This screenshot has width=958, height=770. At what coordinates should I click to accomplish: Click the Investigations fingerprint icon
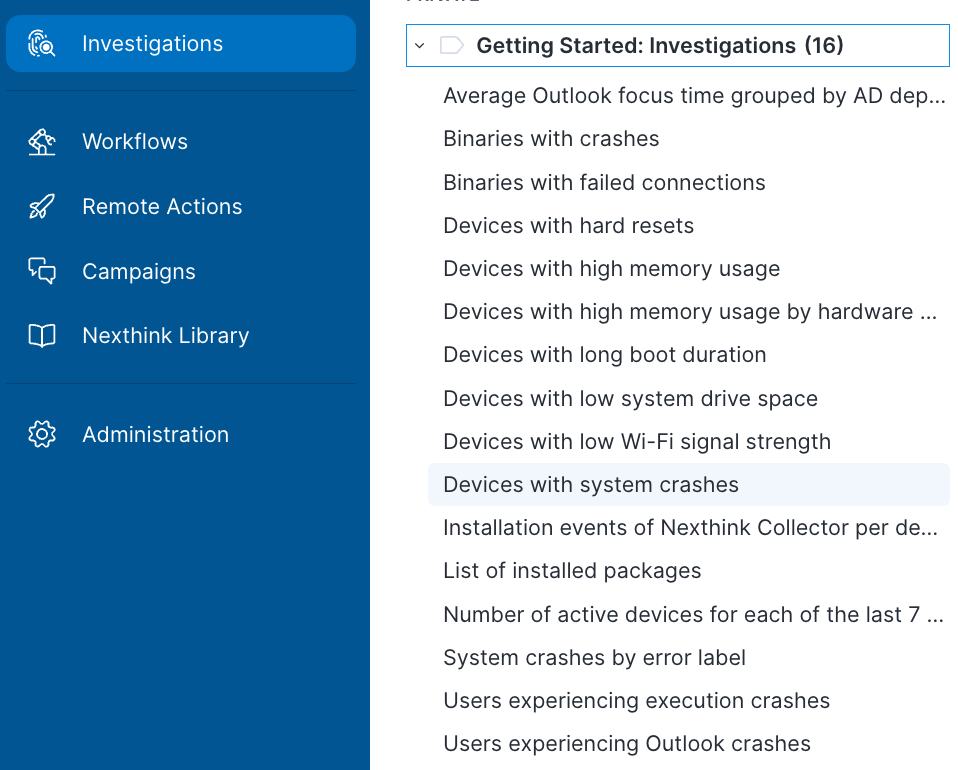pyautogui.click(x=42, y=44)
